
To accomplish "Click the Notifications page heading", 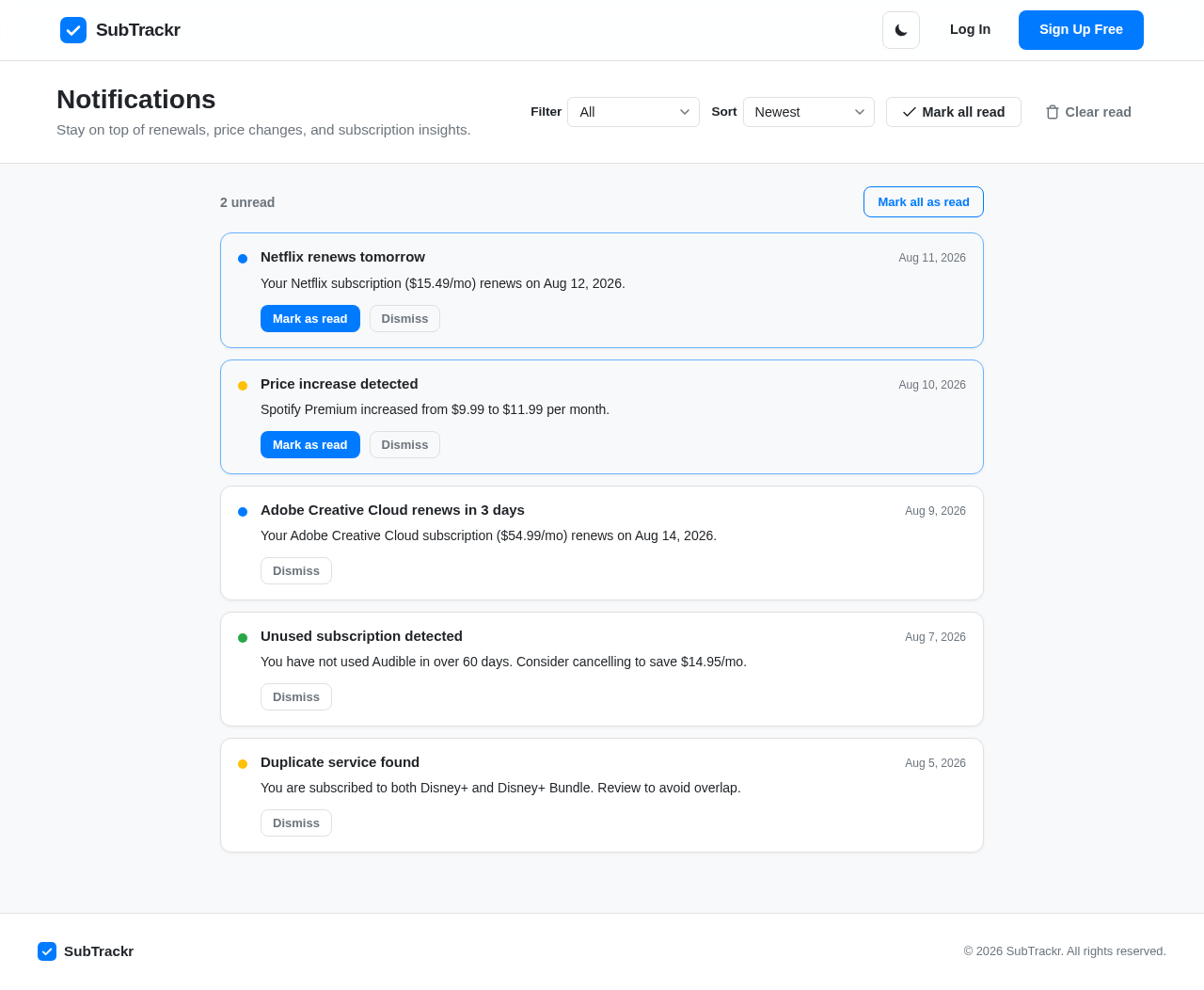I will 136,99.
